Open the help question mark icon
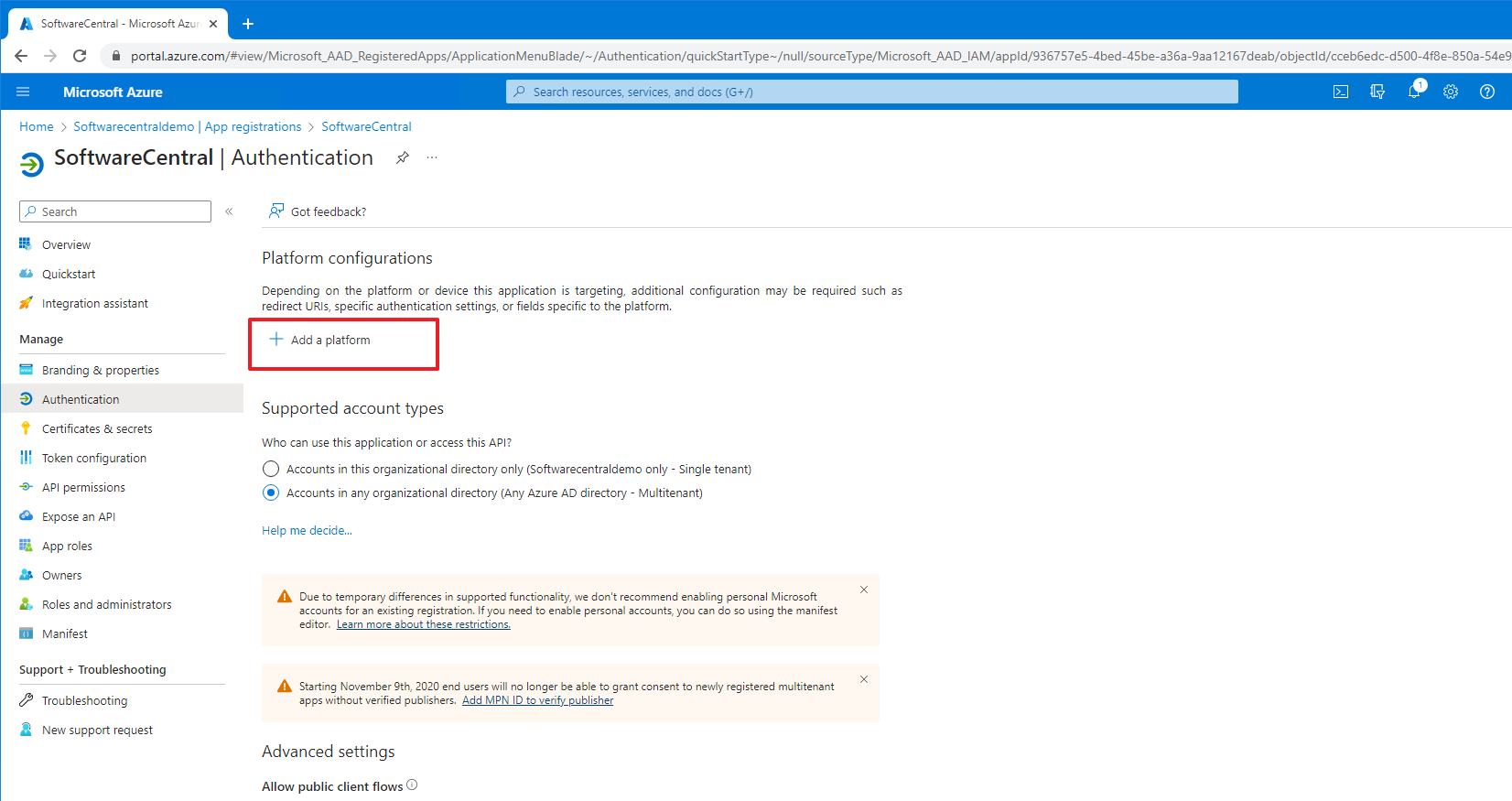Image resolution: width=1512 pixels, height=801 pixels. coord(1487,92)
